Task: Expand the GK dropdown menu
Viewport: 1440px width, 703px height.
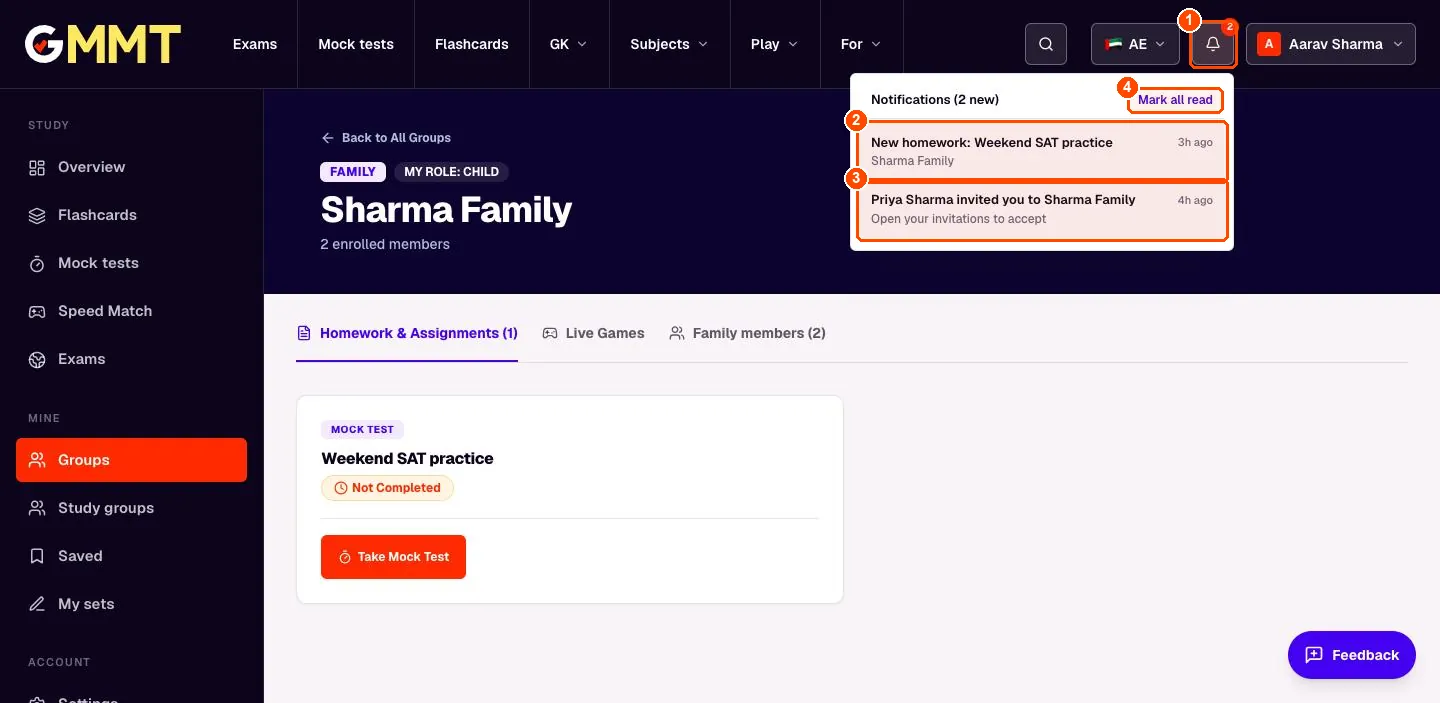Action: click(569, 44)
